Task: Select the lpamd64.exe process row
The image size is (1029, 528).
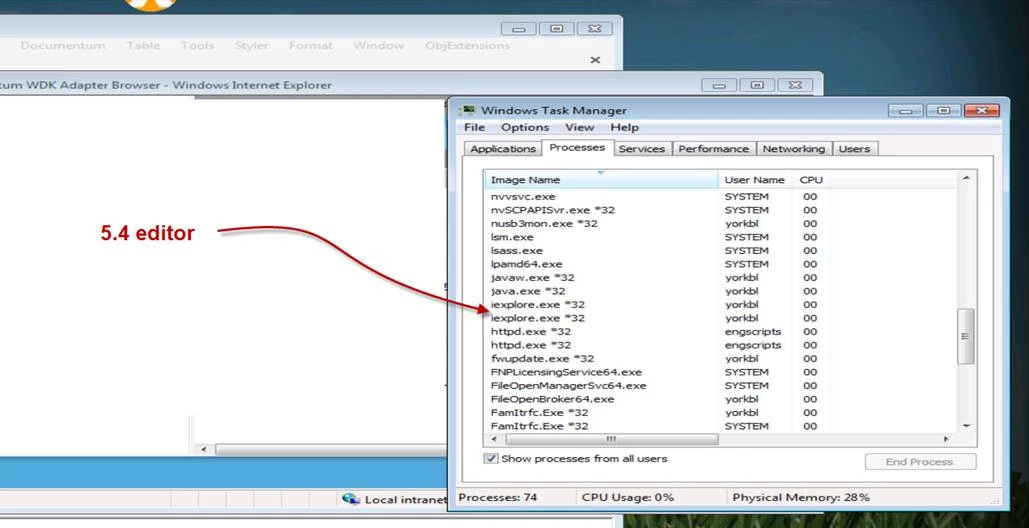Action: (721, 264)
